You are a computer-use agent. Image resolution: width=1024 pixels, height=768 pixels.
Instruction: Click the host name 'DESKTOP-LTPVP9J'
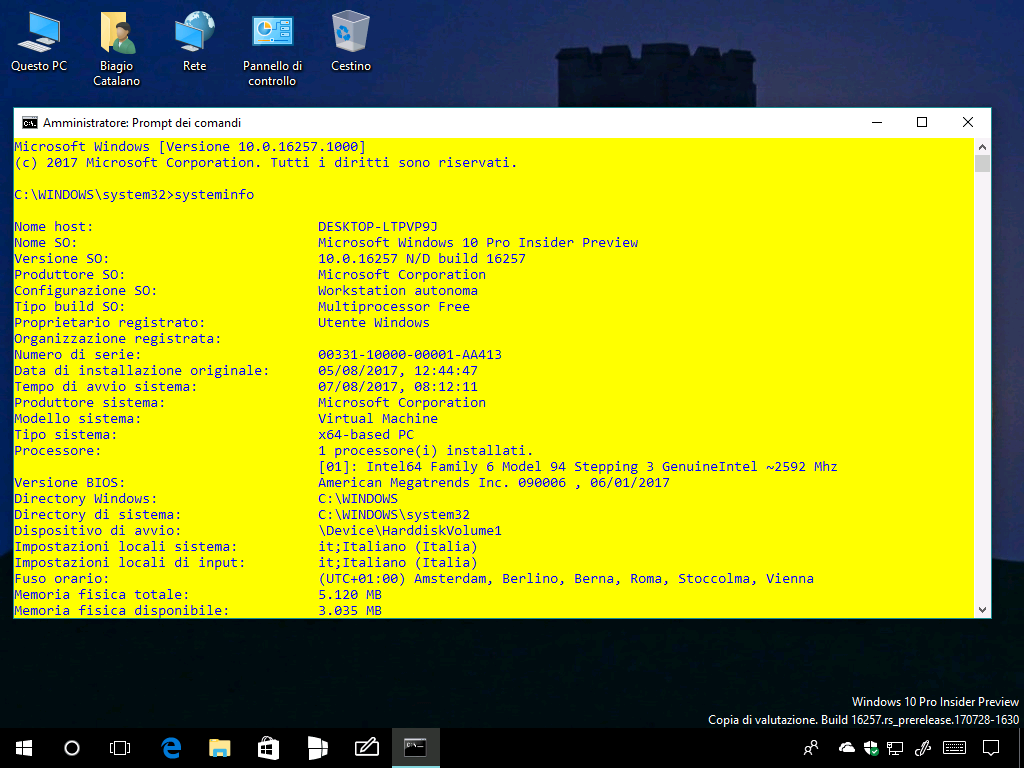pyautogui.click(x=377, y=227)
